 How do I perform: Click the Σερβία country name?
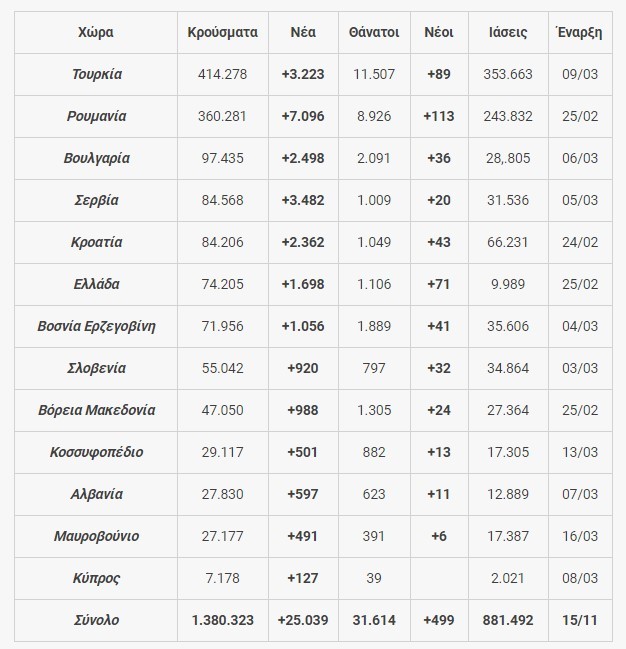[96, 200]
